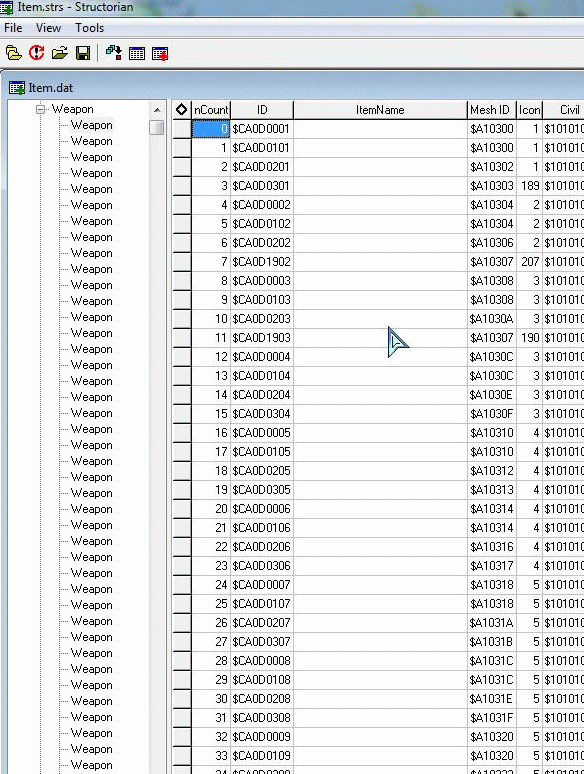Click the red reload warning toolbar icon

37,53
